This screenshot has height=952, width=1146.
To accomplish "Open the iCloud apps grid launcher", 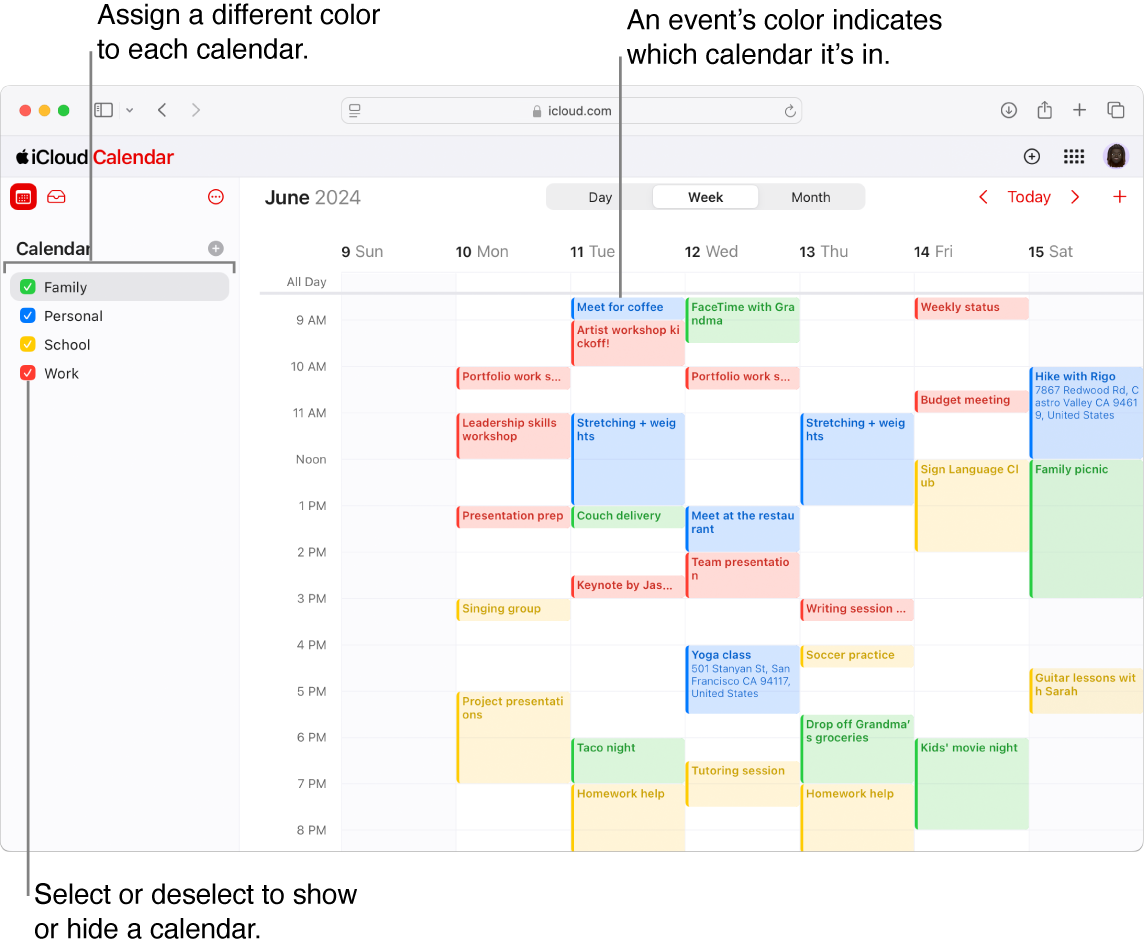I will [x=1074, y=156].
